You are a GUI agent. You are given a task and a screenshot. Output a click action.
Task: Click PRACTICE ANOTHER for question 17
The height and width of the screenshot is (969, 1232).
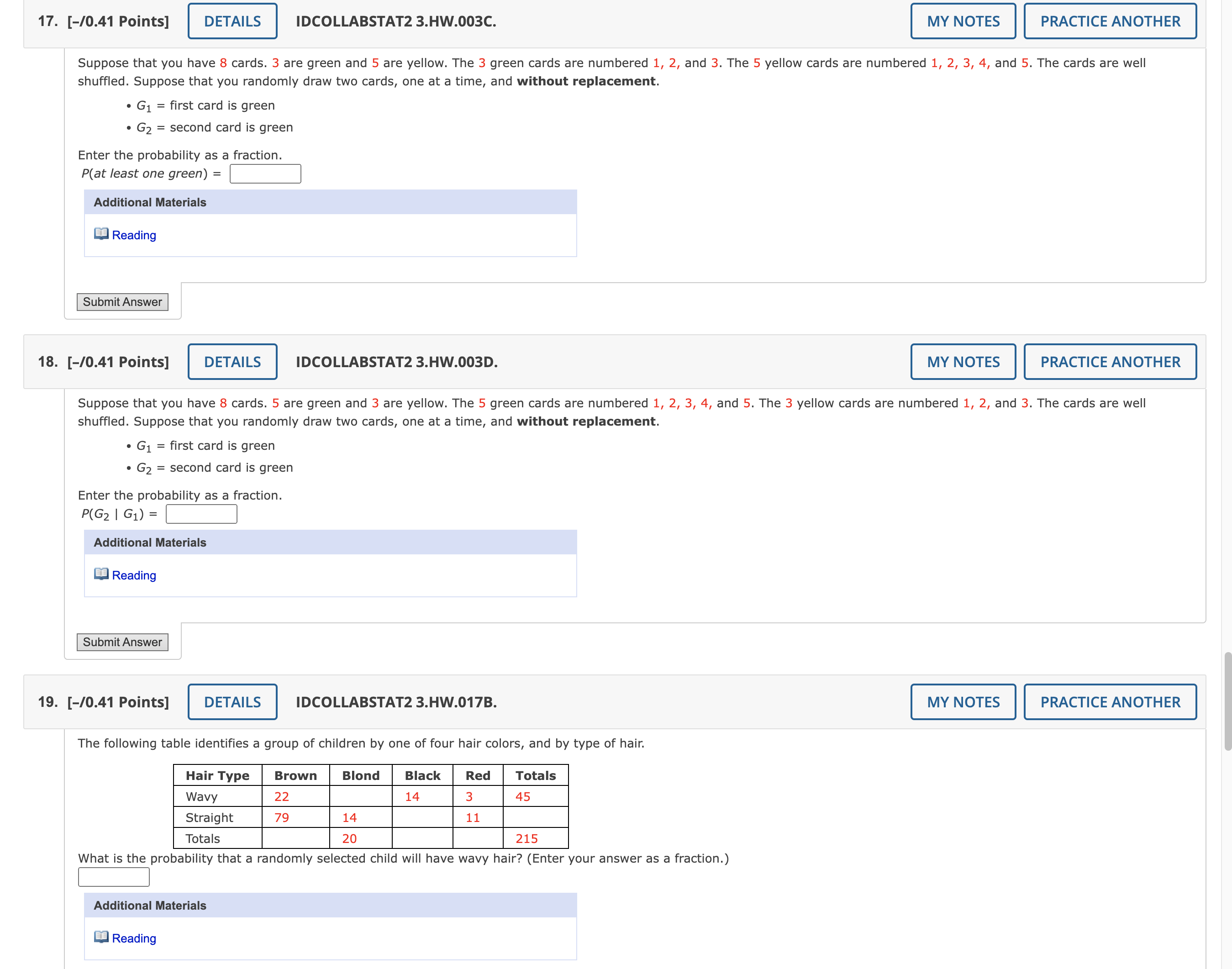(x=1110, y=21)
